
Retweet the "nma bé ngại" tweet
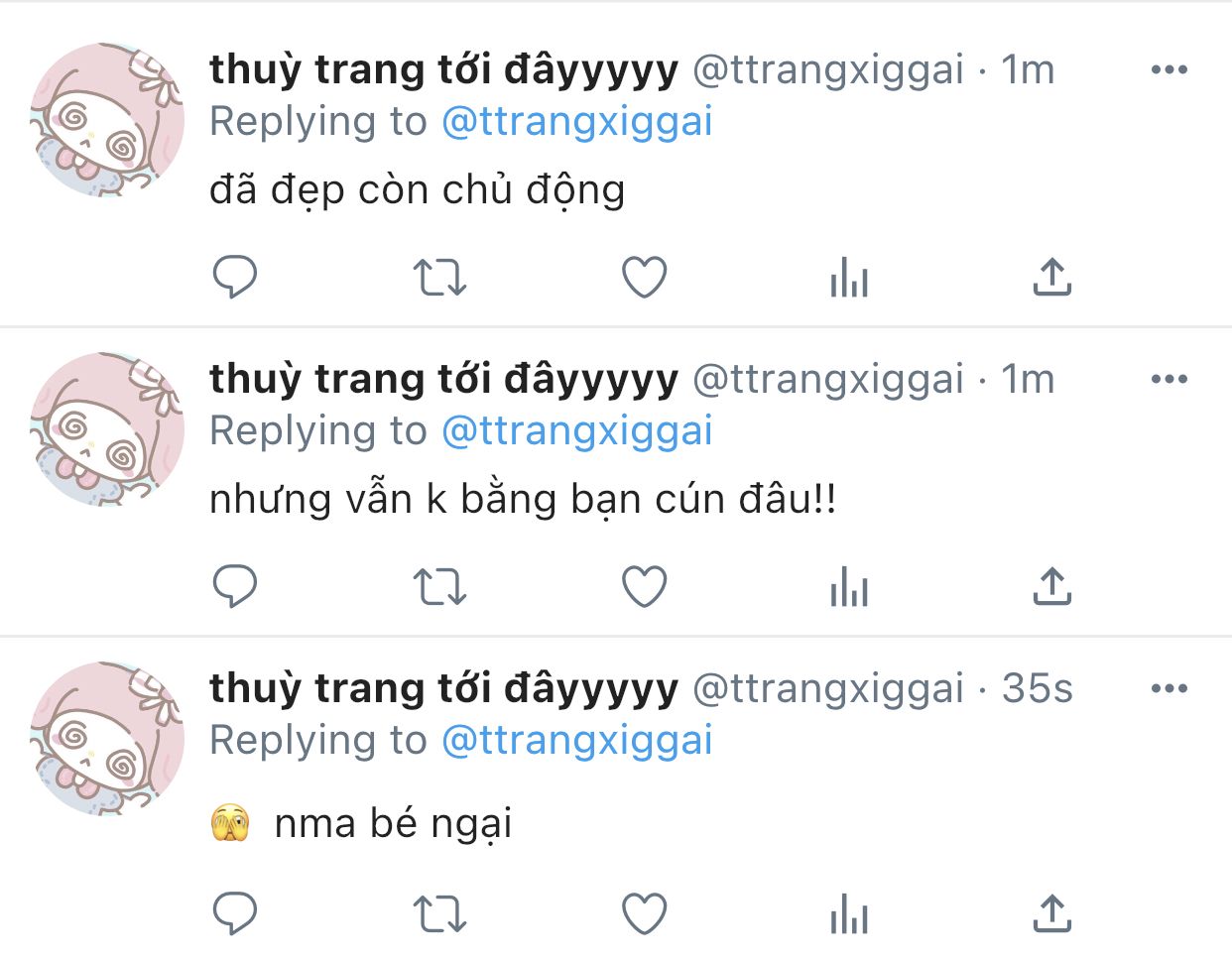[439, 913]
